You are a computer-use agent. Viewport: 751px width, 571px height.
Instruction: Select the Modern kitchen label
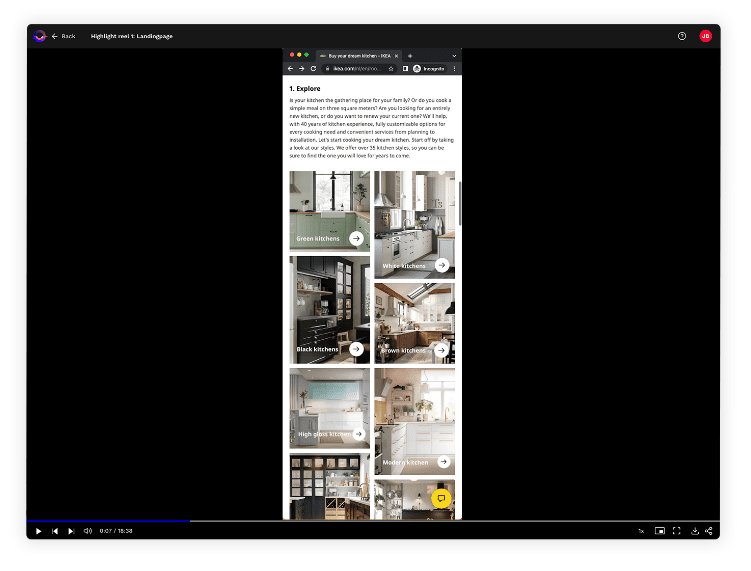point(405,462)
